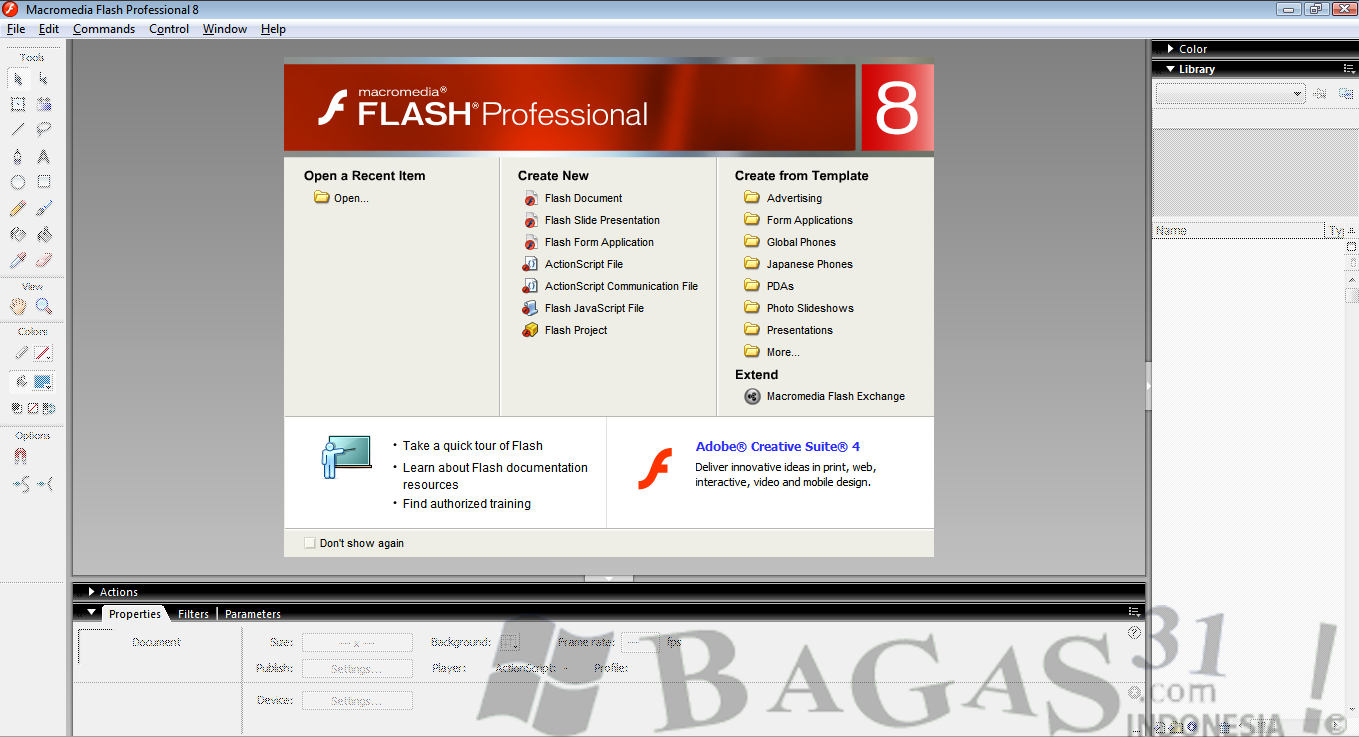
Task: Select the Hand tool
Action: [x=18, y=306]
